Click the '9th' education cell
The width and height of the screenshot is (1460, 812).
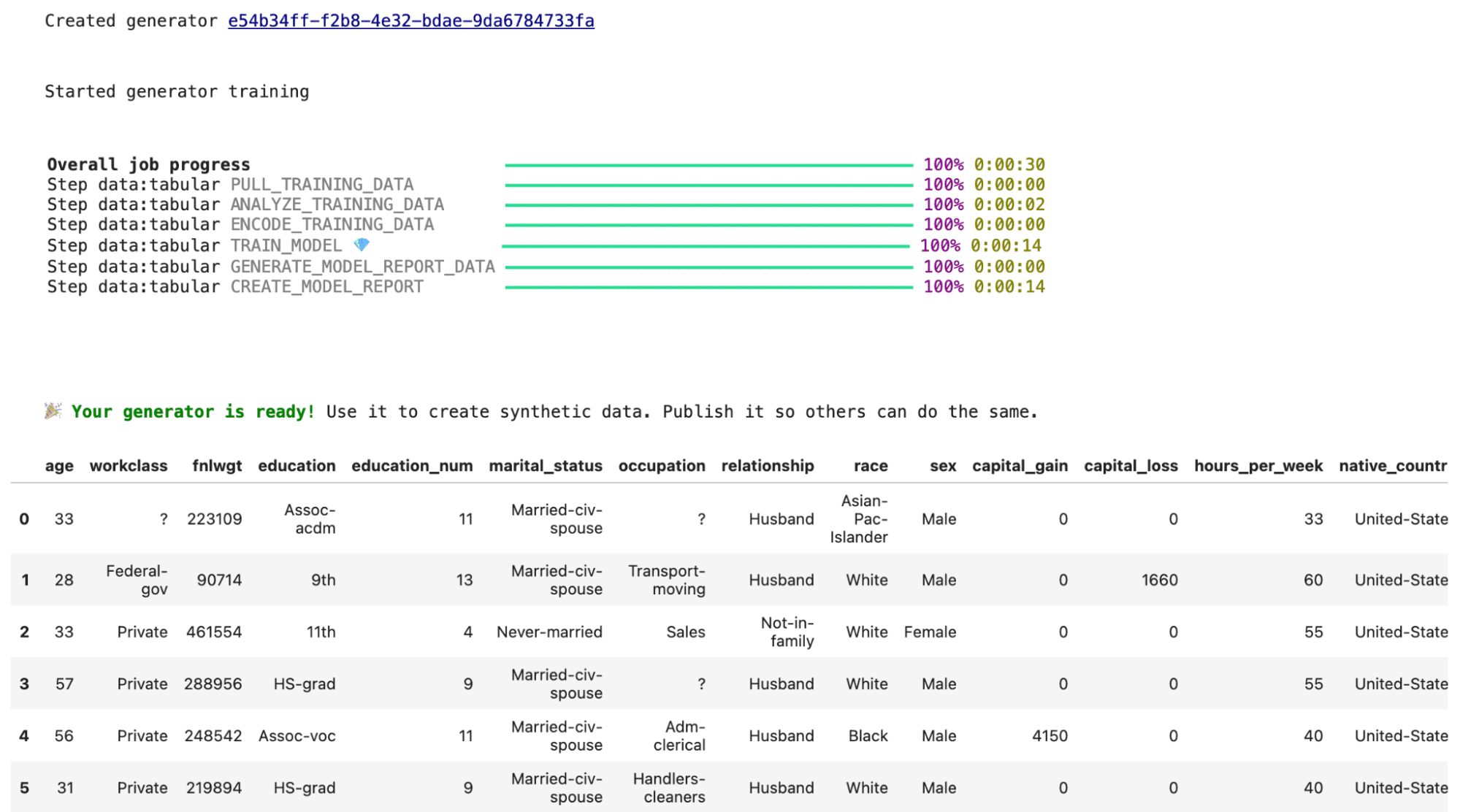pyautogui.click(x=324, y=580)
